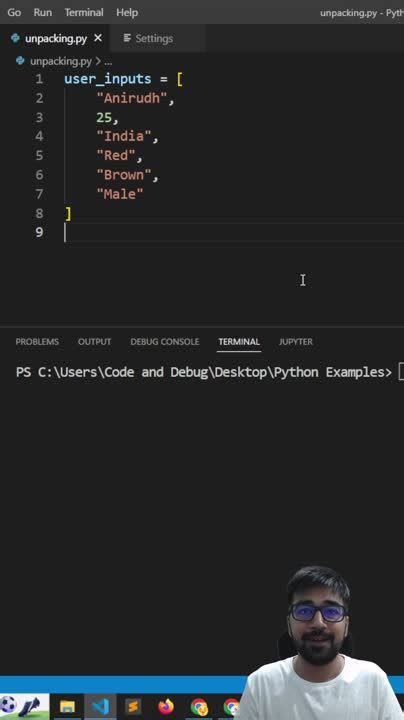Viewport: 404px width, 720px height.
Task: Open the Help menu
Action: [127, 12]
